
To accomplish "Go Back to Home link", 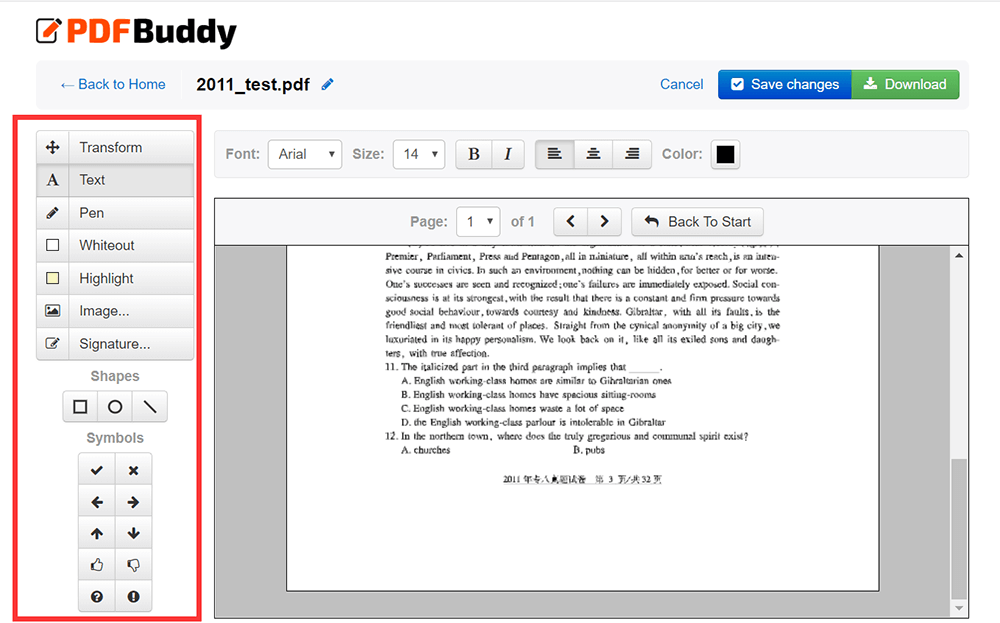I will (x=113, y=85).
